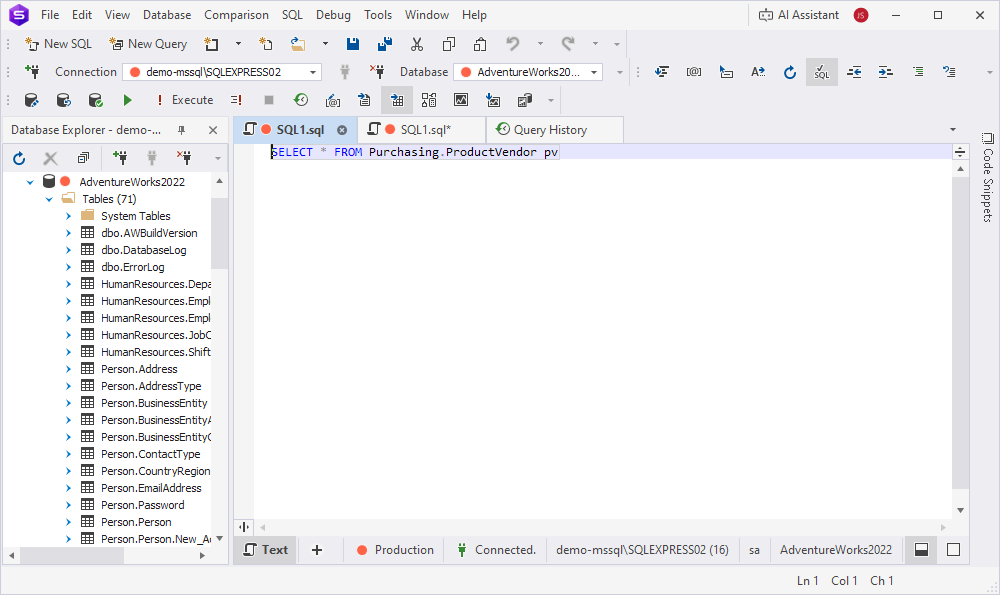This screenshot has width=1000, height=595.
Task: Click the Save All documents icon
Action: pos(384,43)
